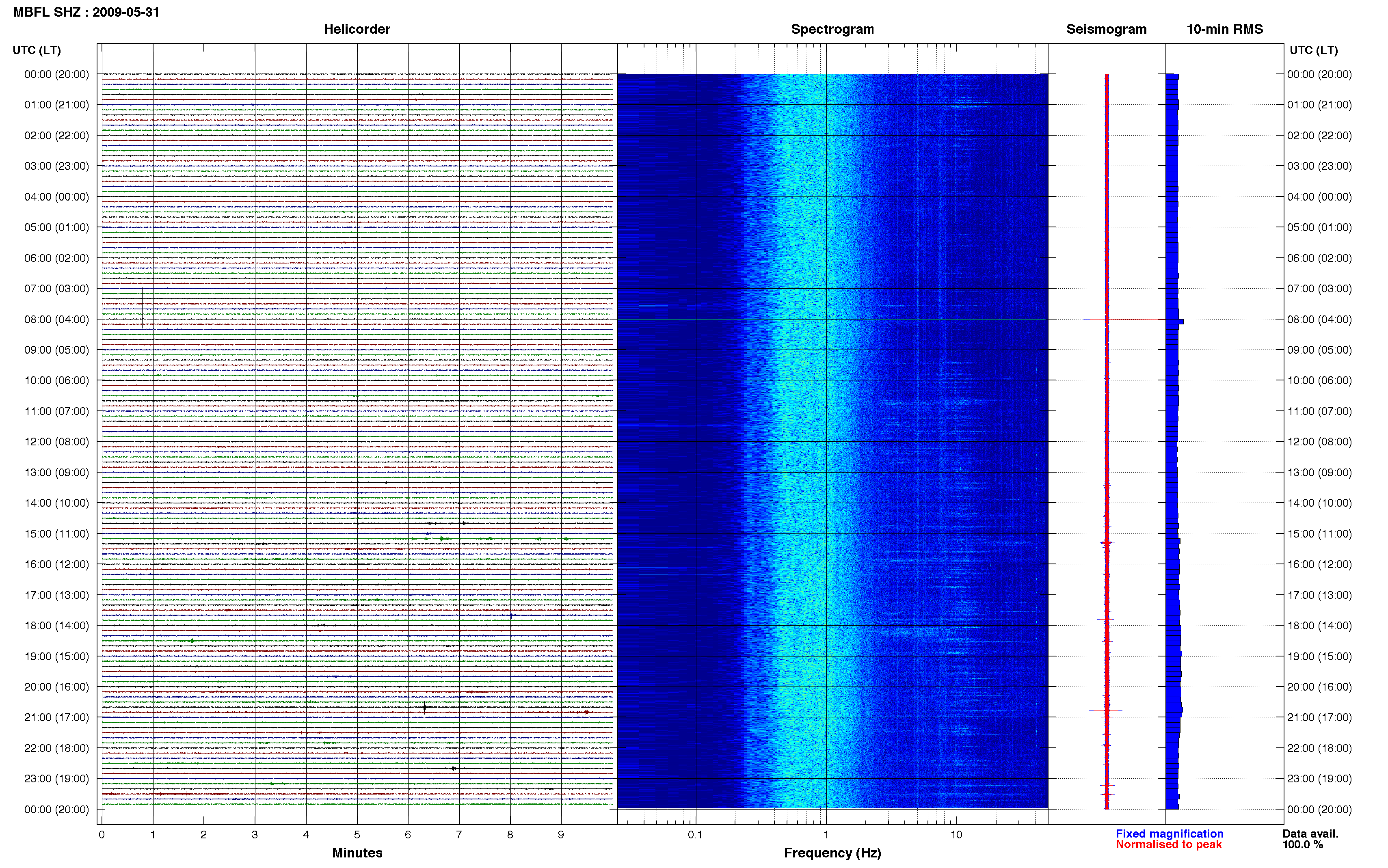This screenshot has height=868, width=1388.
Task: Click left time label 15:00 (11:00)
Action: pos(56,534)
